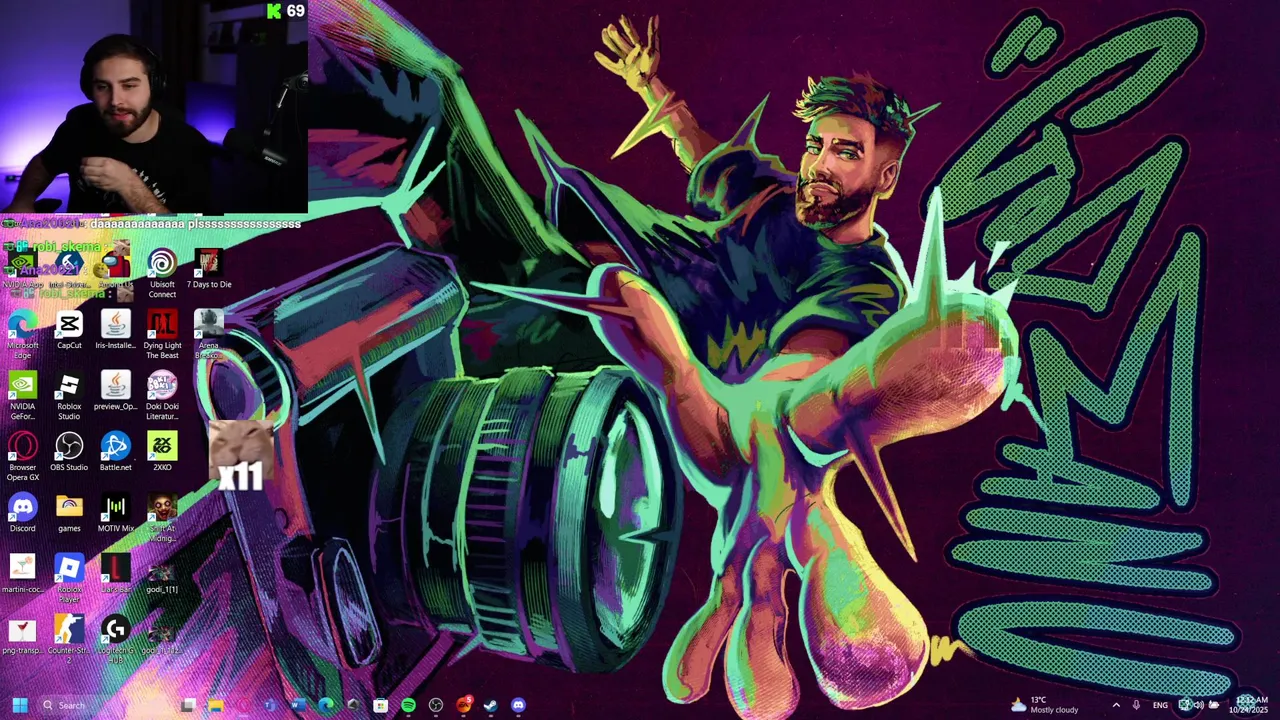Screen dimensions: 1280x720
Task: Open the games folder on the desktop
Action: (69, 513)
